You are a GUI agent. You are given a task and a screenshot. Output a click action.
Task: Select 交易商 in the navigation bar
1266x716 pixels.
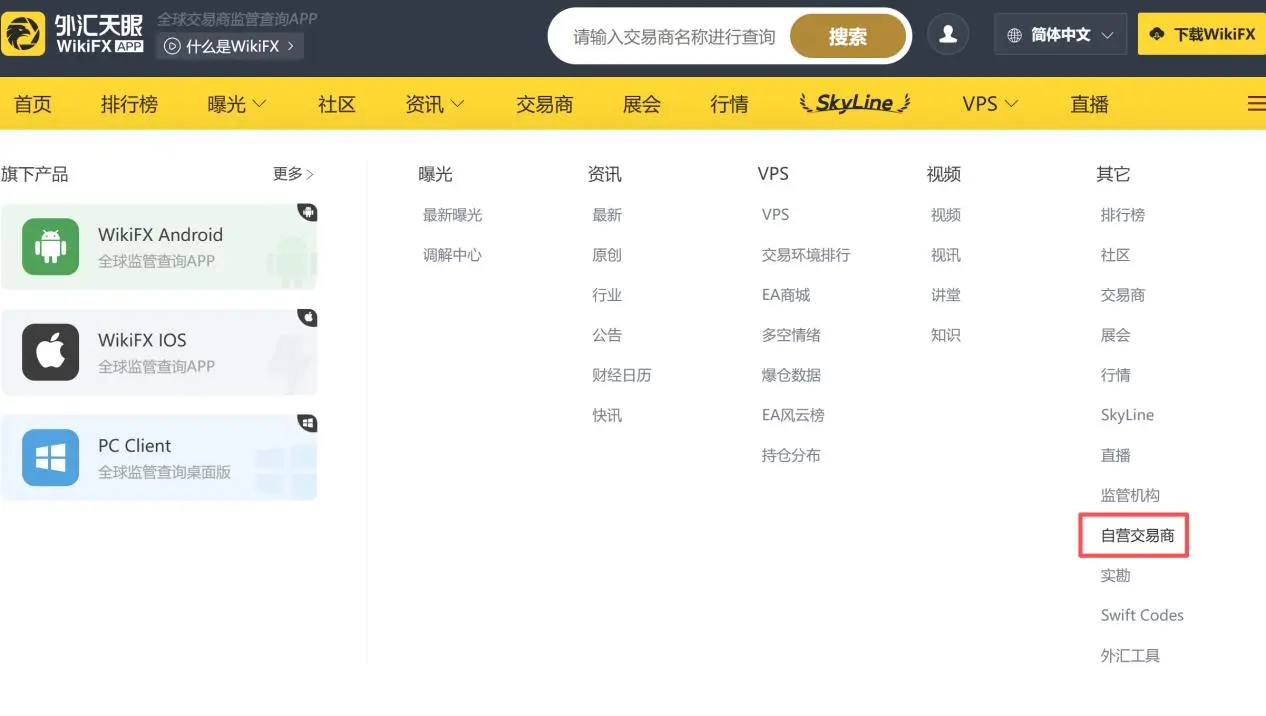coord(544,104)
